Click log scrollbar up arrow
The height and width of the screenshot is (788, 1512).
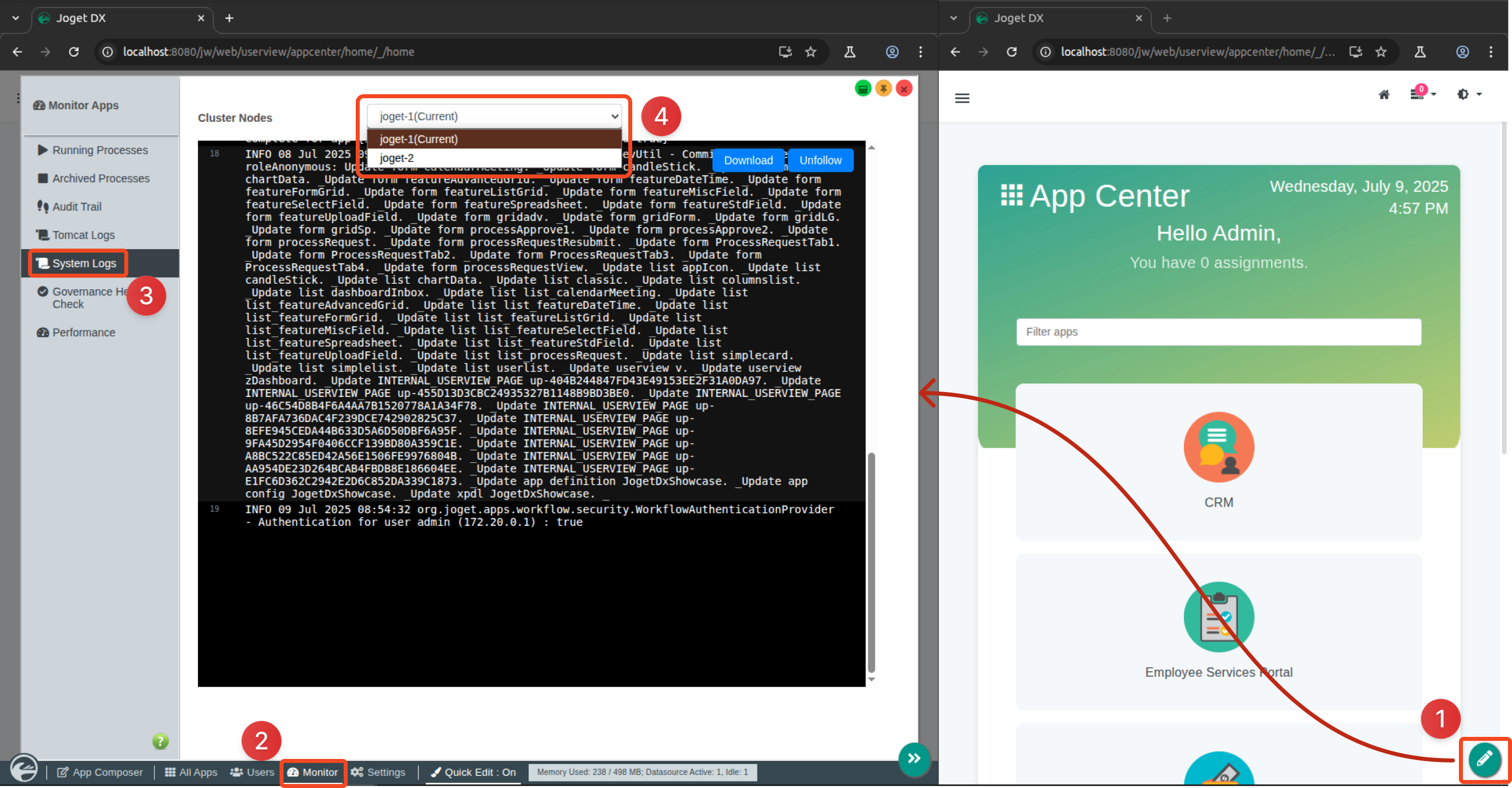[x=872, y=147]
